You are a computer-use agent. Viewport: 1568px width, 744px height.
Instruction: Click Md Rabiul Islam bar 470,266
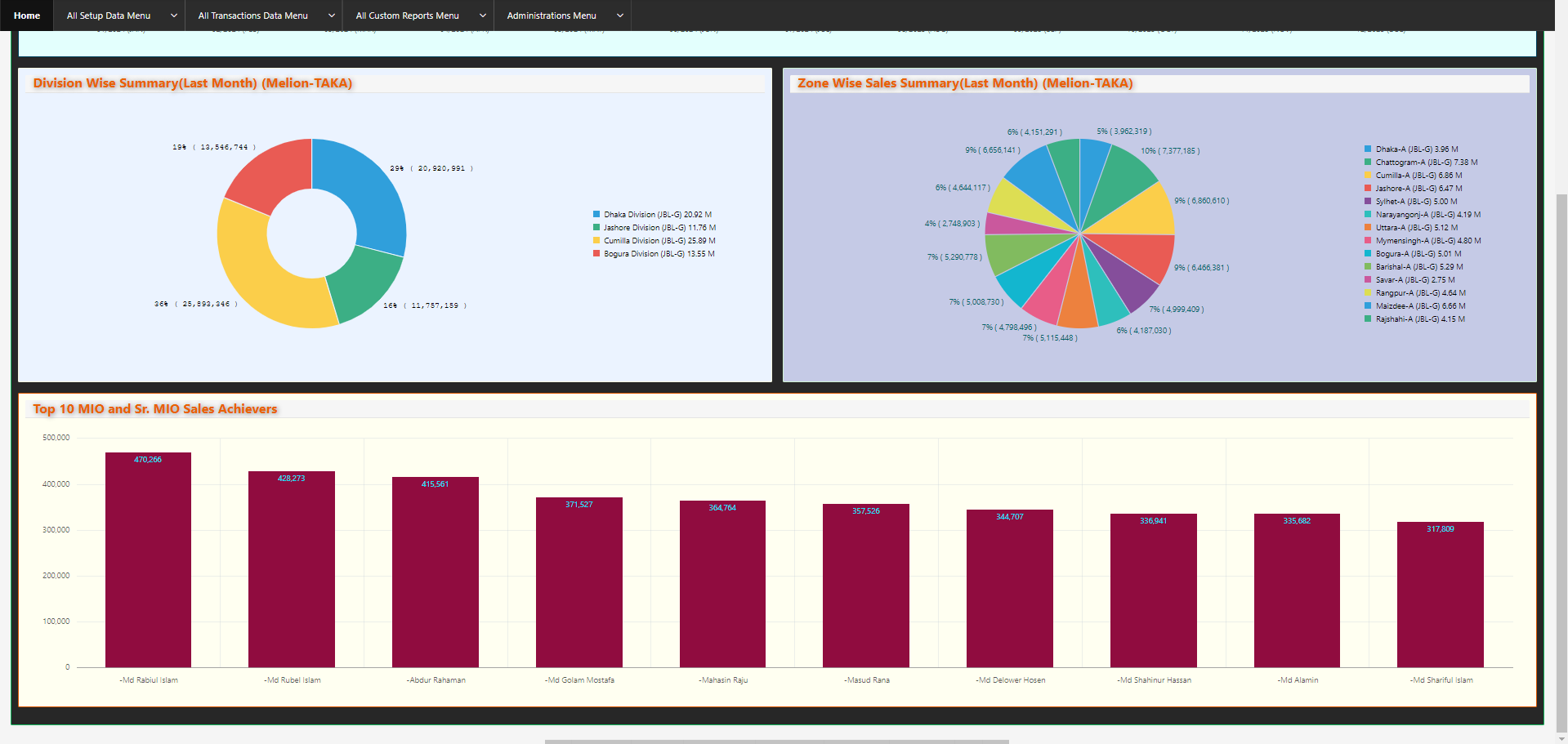click(x=148, y=560)
